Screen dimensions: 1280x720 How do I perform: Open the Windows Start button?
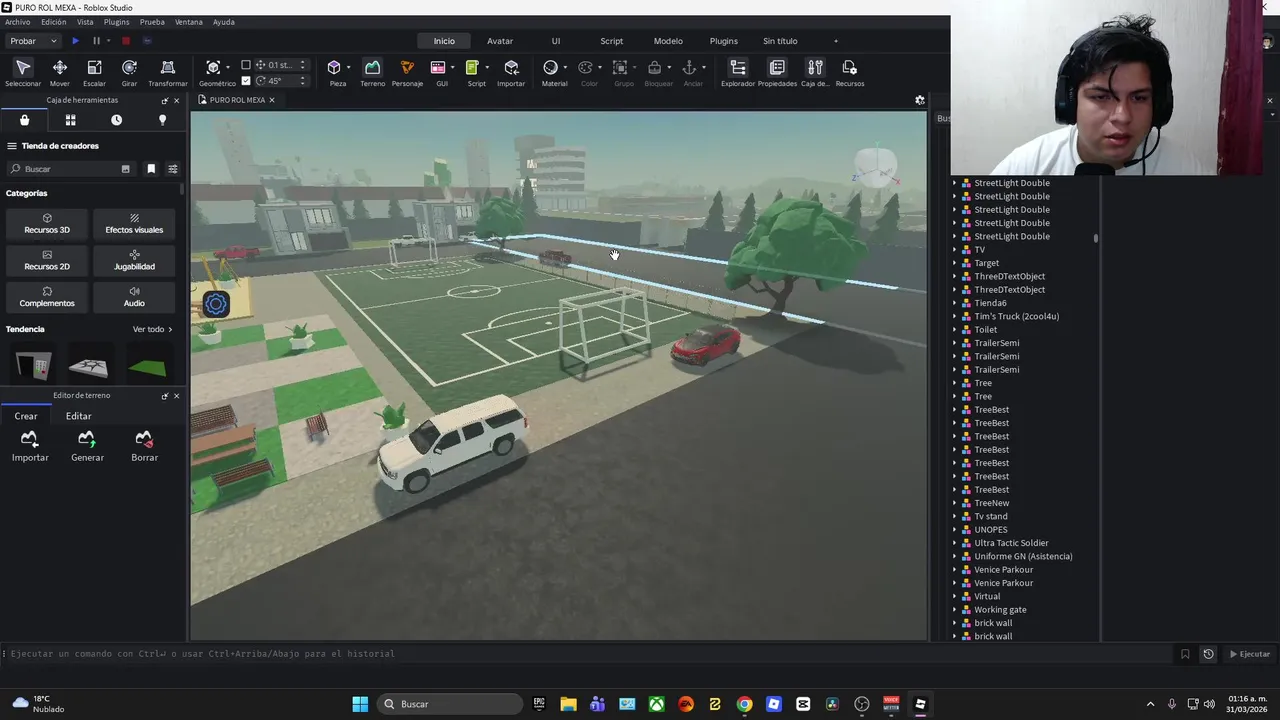[x=360, y=704]
